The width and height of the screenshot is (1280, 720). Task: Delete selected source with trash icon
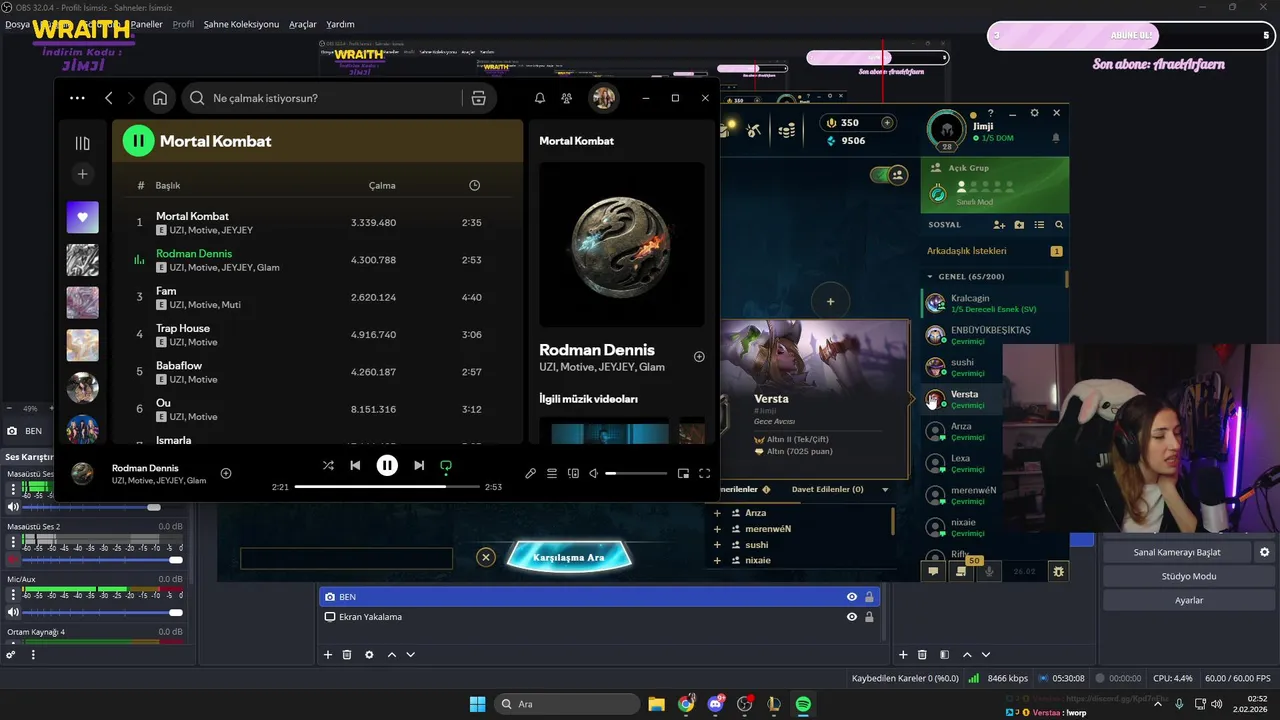coord(347,655)
